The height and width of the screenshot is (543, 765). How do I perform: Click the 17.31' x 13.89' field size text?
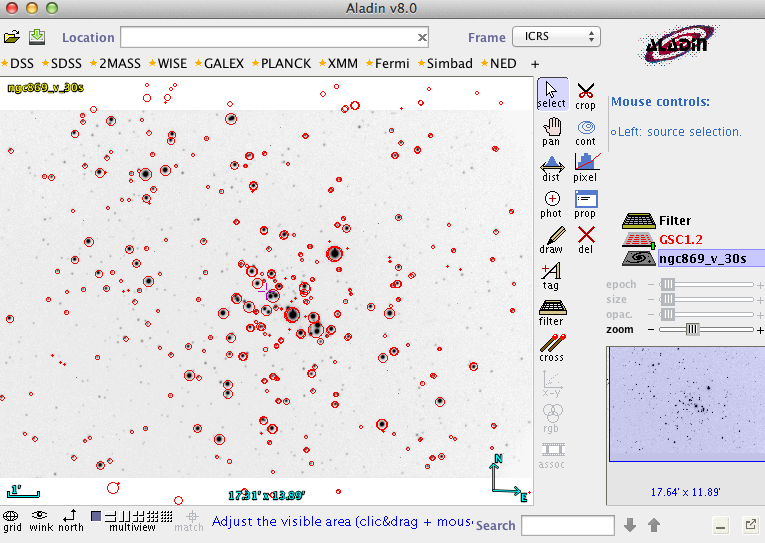click(x=266, y=496)
